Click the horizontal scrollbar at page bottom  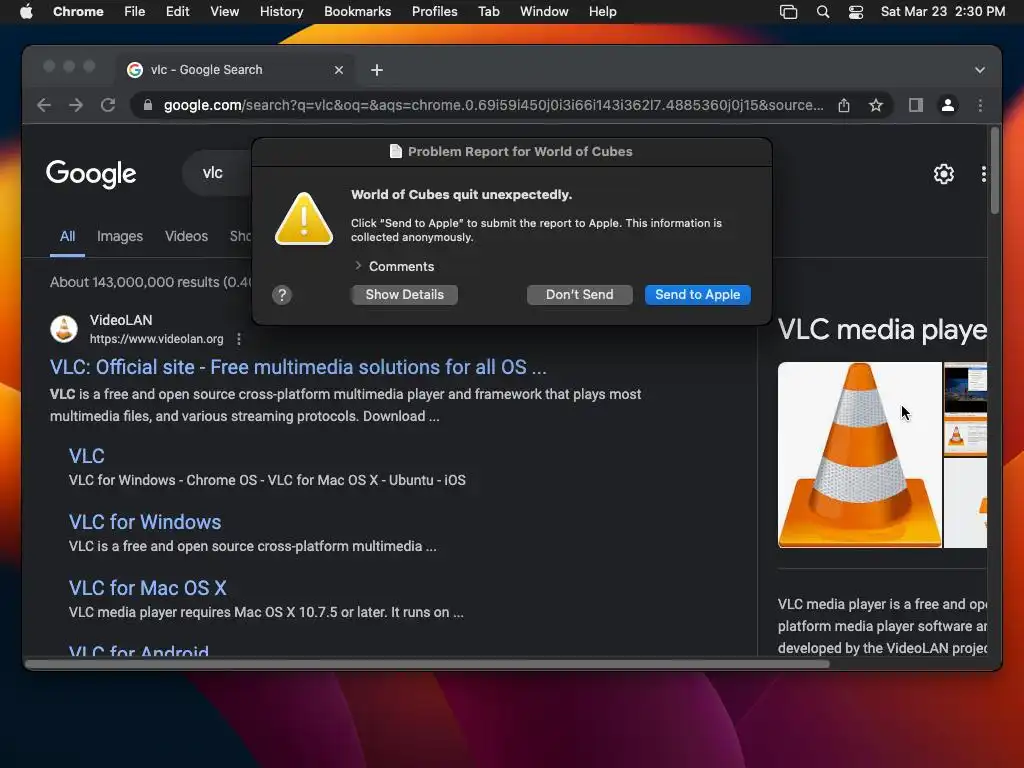tap(428, 664)
